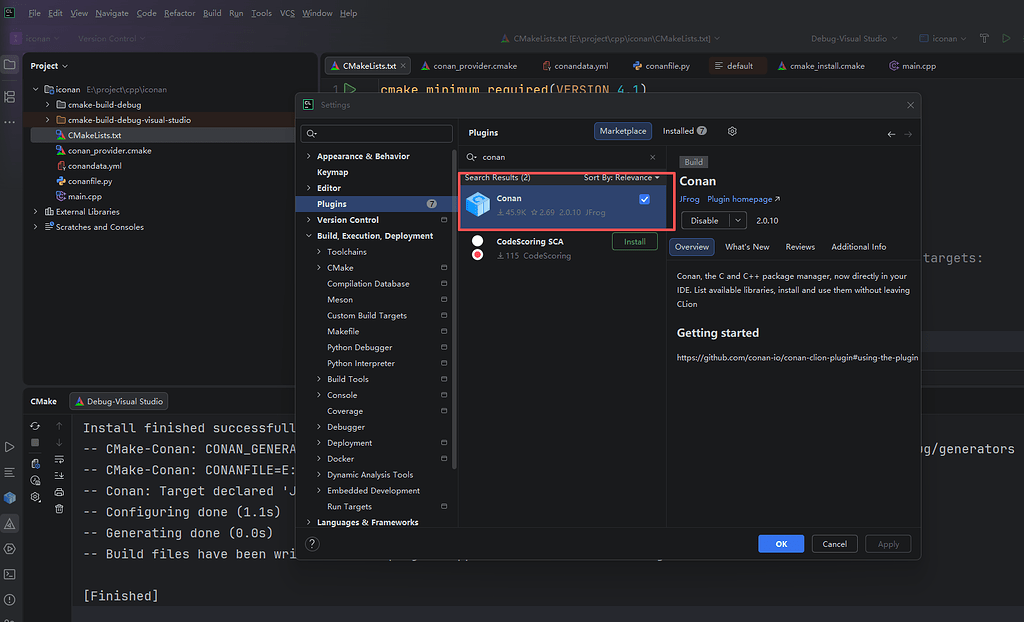Click the OK button
1024x622 pixels.
pos(781,544)
